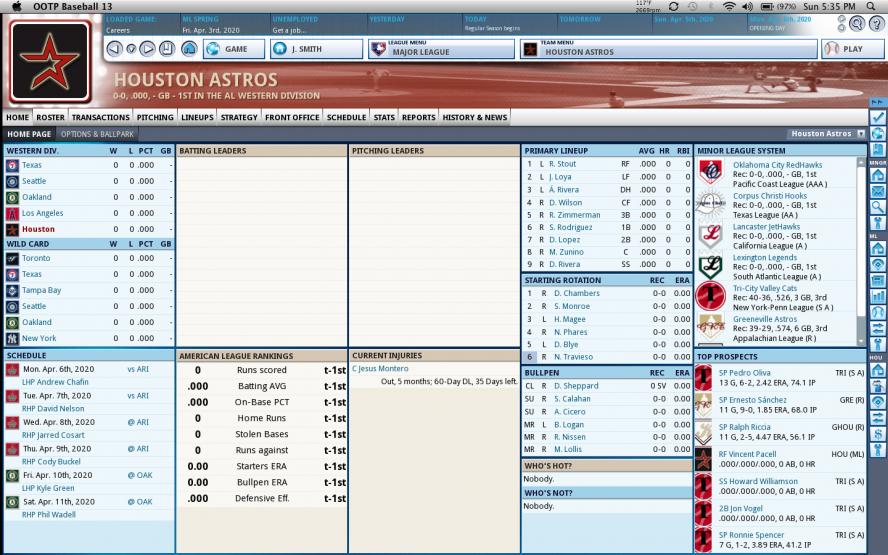Viewport: 888px width, 555px height.
Task: Click the dollar sign finances icon in sidebar
Action: [878, 434]
